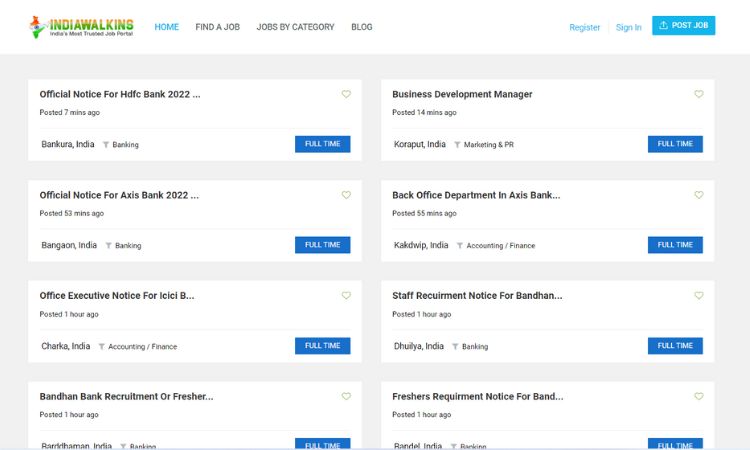This screenshot has height=450, width=750.
Task: Favorite Staff Recuirment Notice For Bandhan job
Action: tap(699, 296)
